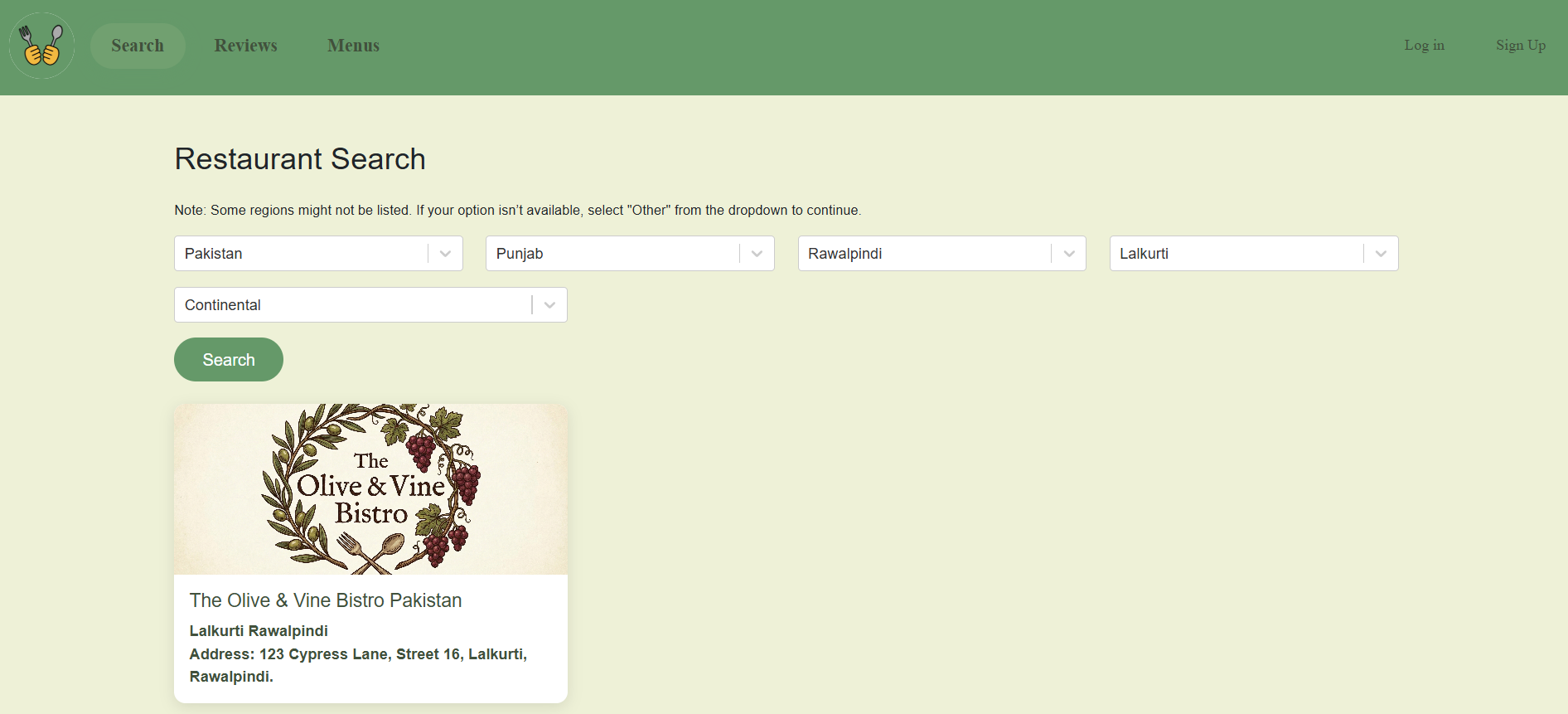Open the Olive & Vine Bistro logo image
The height and width of the screenshot is (714, 1568).
[370, 489]
